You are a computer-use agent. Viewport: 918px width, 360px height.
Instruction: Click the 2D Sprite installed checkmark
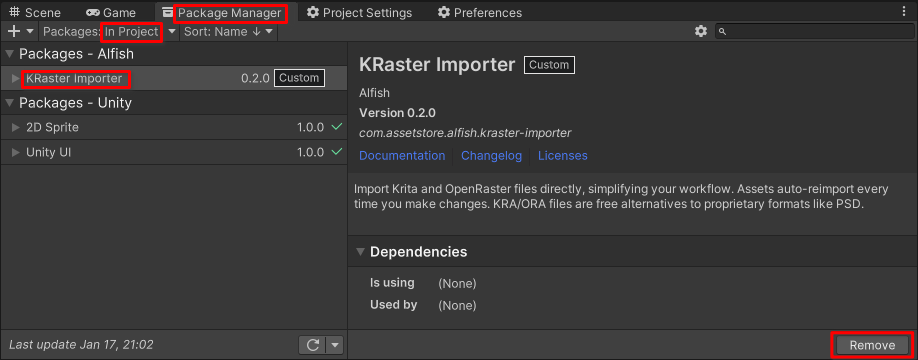[x=337, y=126]
